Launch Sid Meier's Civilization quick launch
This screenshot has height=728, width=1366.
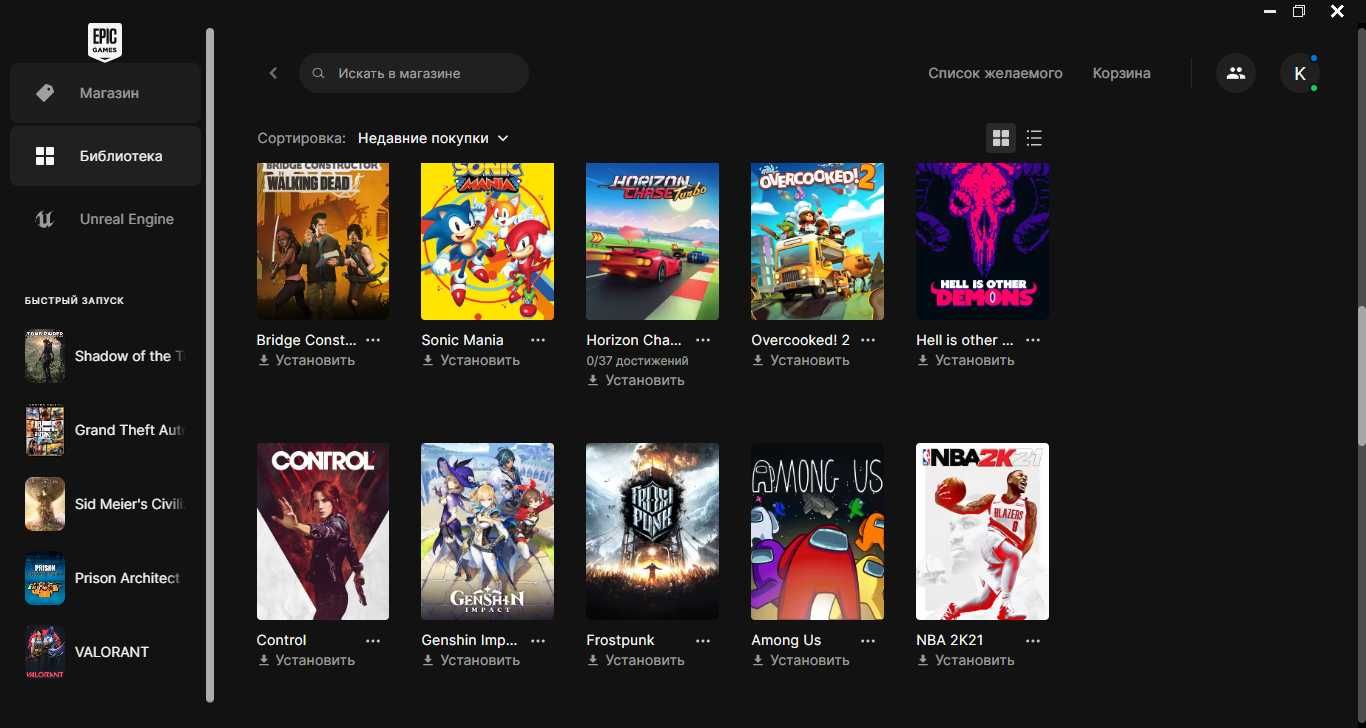click(x=105, y=504)
